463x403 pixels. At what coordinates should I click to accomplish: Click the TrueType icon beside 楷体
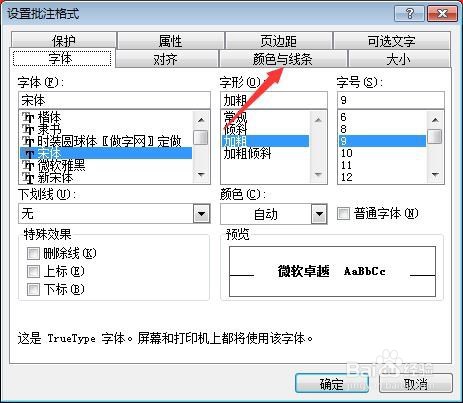coord(29,118)
